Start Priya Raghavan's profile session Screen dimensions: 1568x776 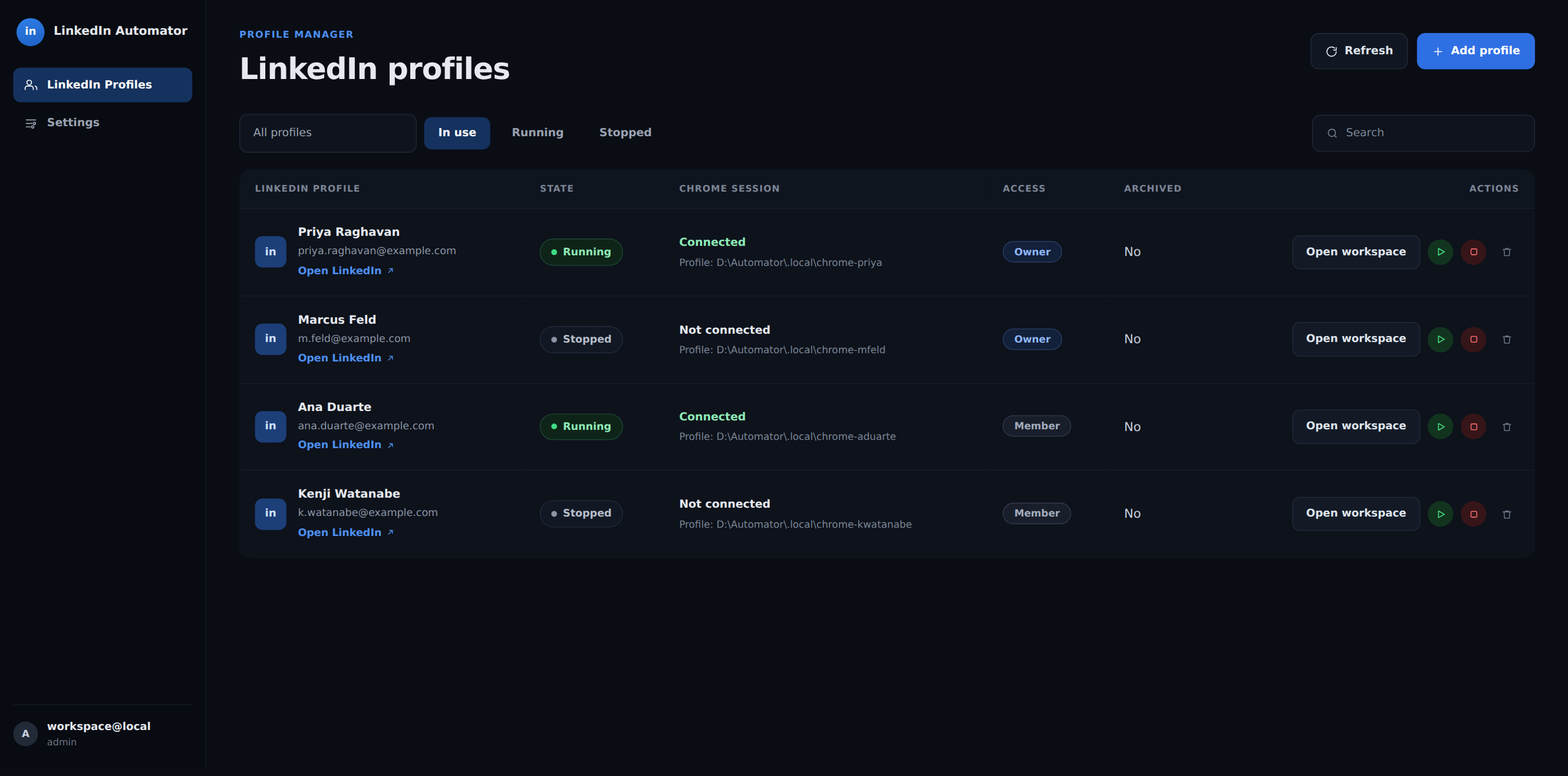click(1440, 252)
